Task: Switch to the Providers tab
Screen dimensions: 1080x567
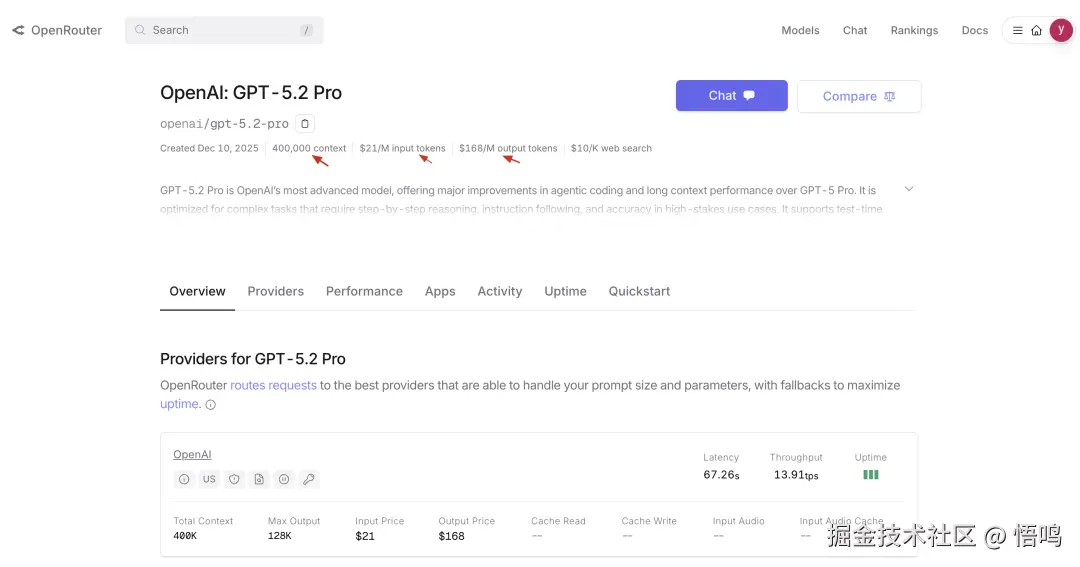Action: pyautogui.click(x=275, y=291)
